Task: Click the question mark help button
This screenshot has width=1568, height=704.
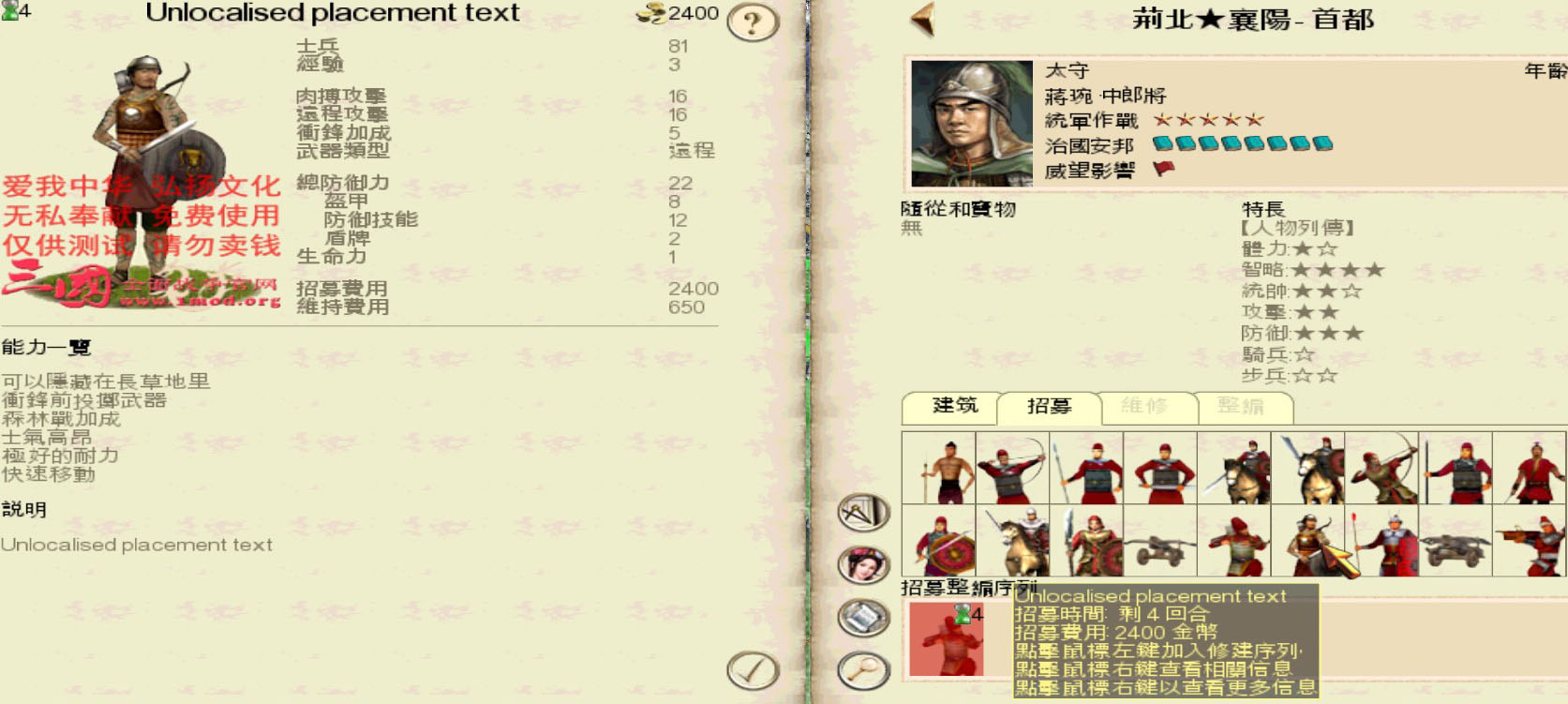Action: pos(753,22)
